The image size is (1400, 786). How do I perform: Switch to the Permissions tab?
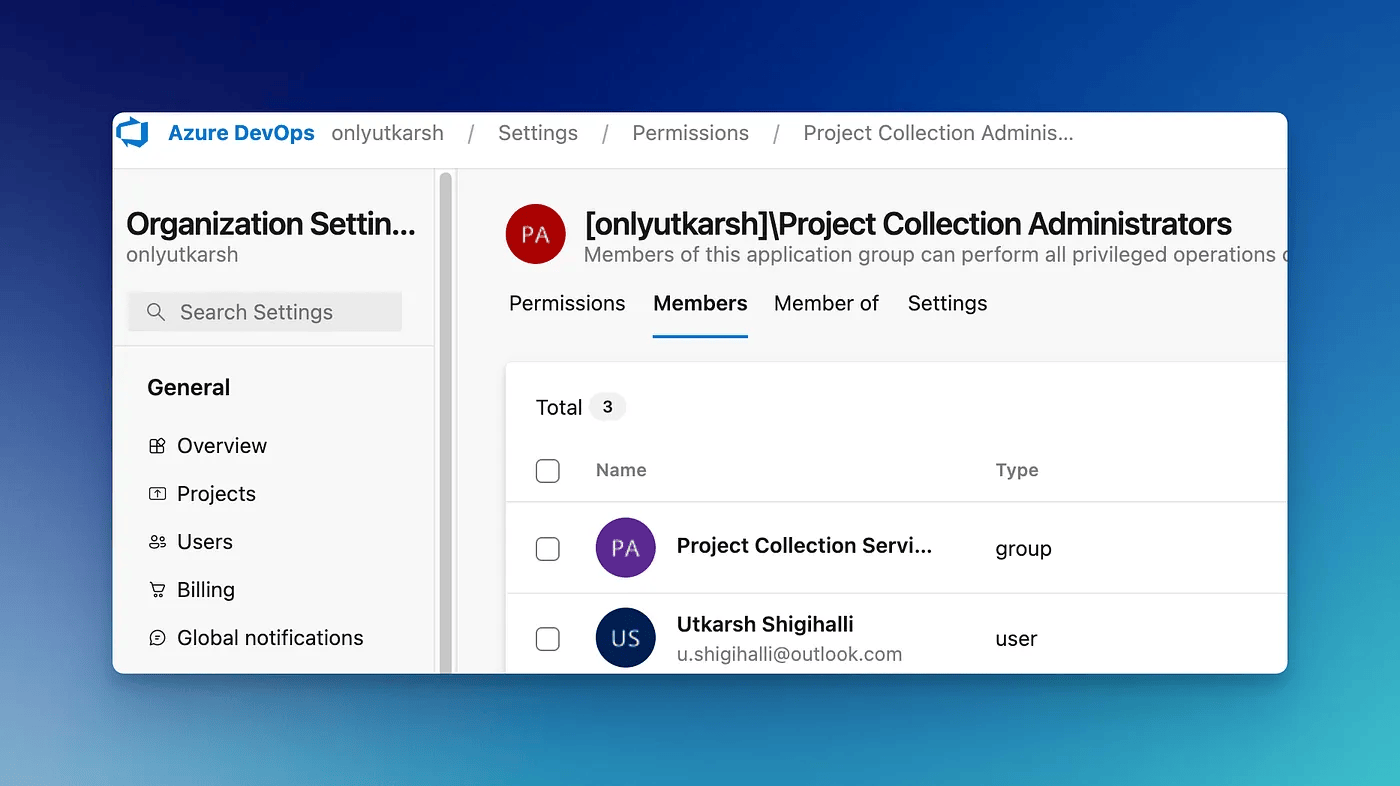[567, 304]
